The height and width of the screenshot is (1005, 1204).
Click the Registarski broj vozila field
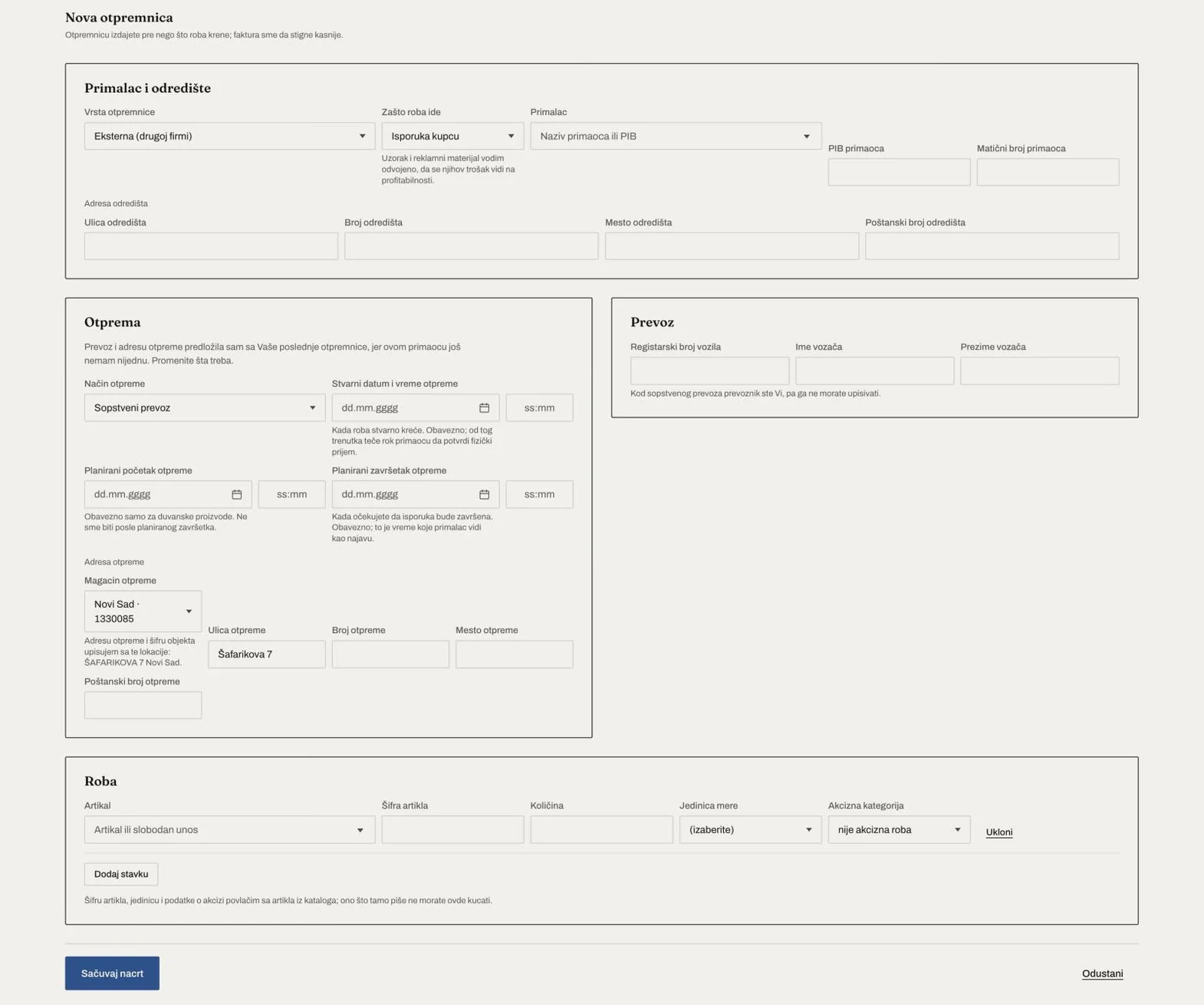click(x=709, y=371)
